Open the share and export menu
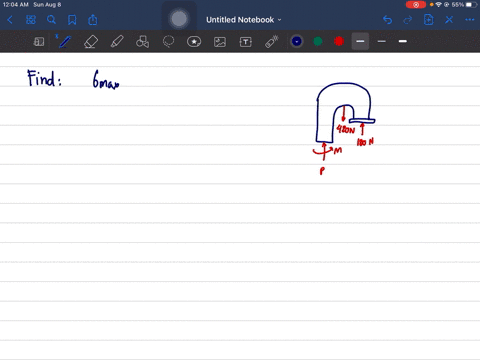Image resolution: width=480 pixels, height=360 pixels. pyautogui.click(x=93, y=20)
